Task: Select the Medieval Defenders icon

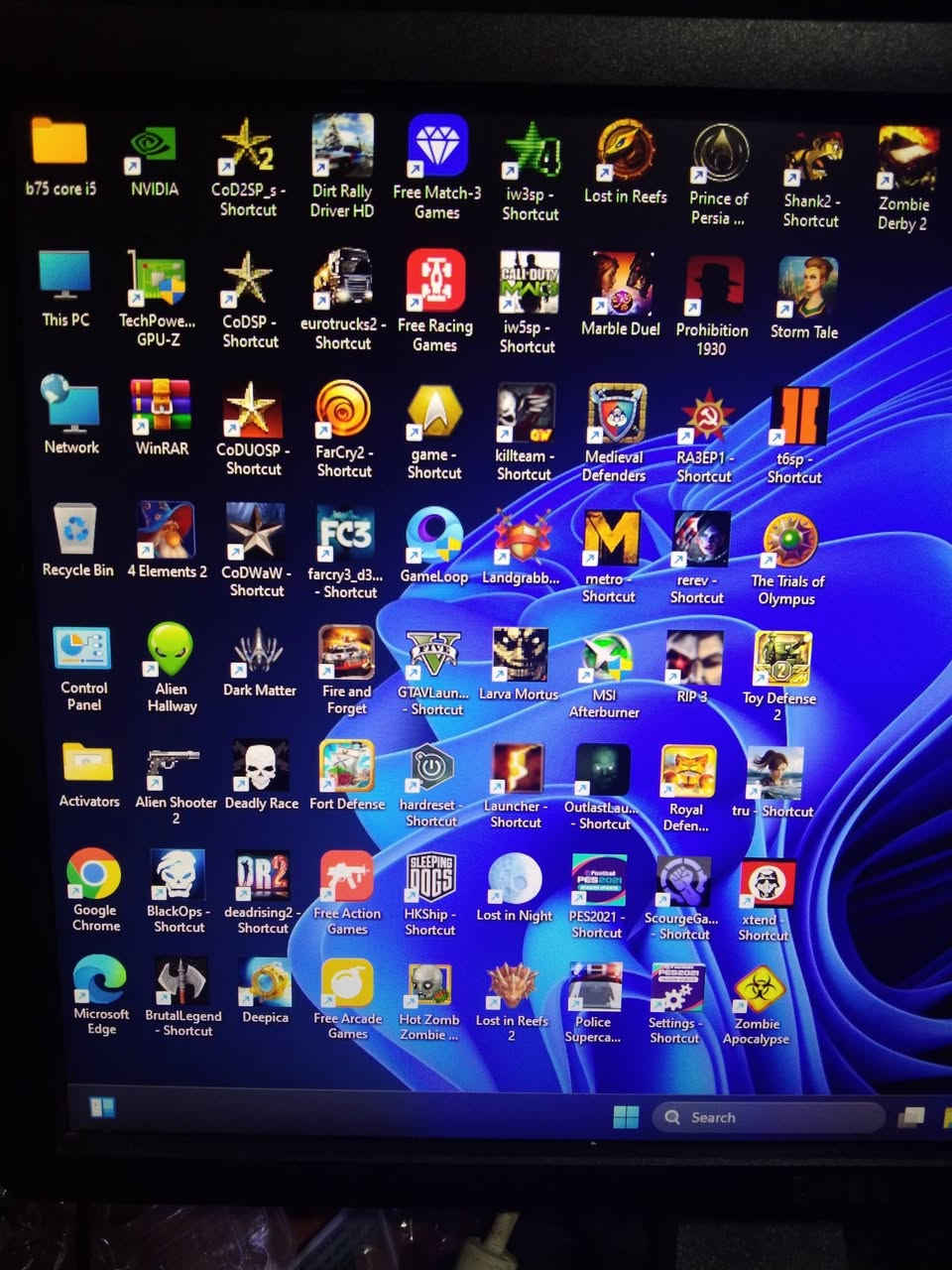Action: pyautogui.click(x=617, y=416)
